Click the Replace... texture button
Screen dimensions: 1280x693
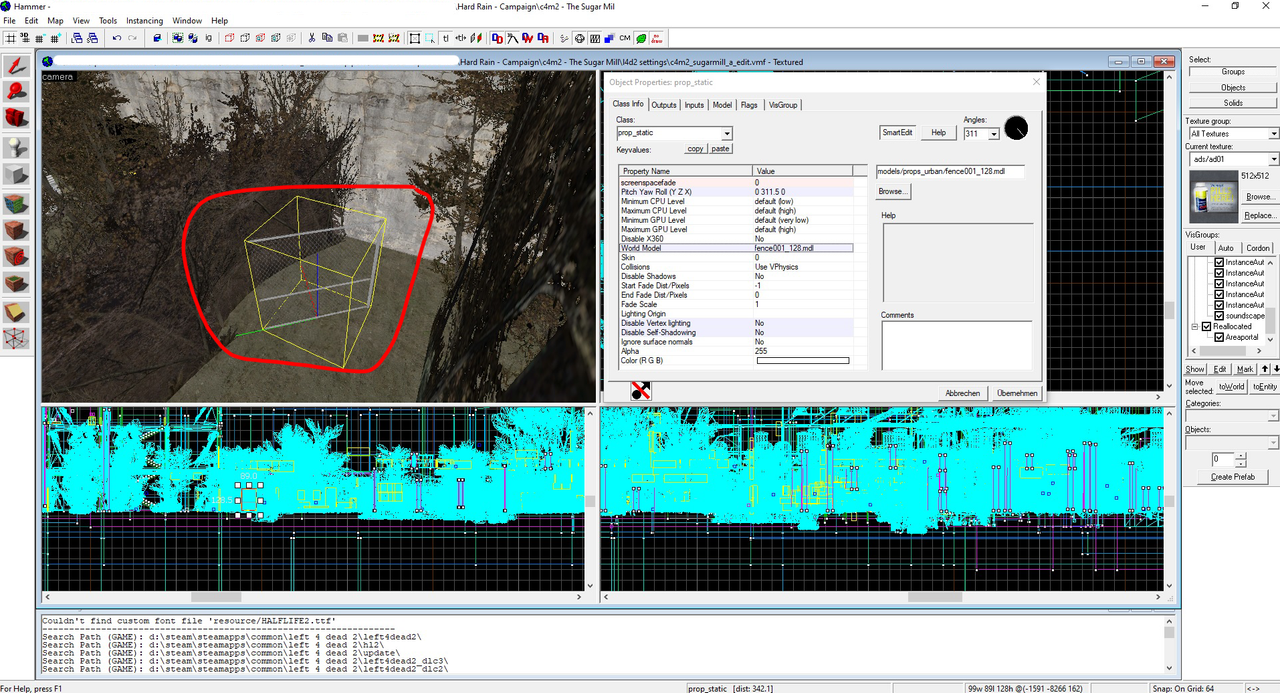point(1260,215)
